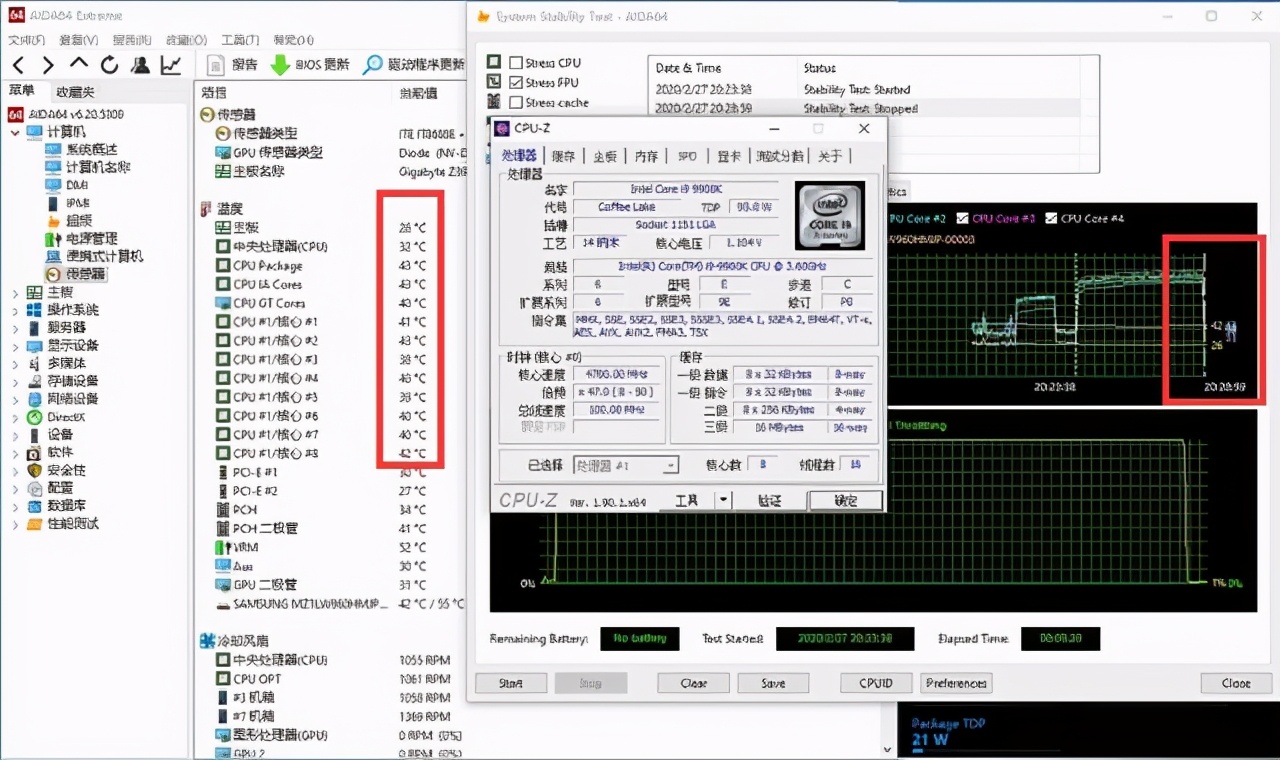Expand the 操作系统 tree node arrow
The width and height of the screenshot is (1280, 760).
[x=15, y=310]
